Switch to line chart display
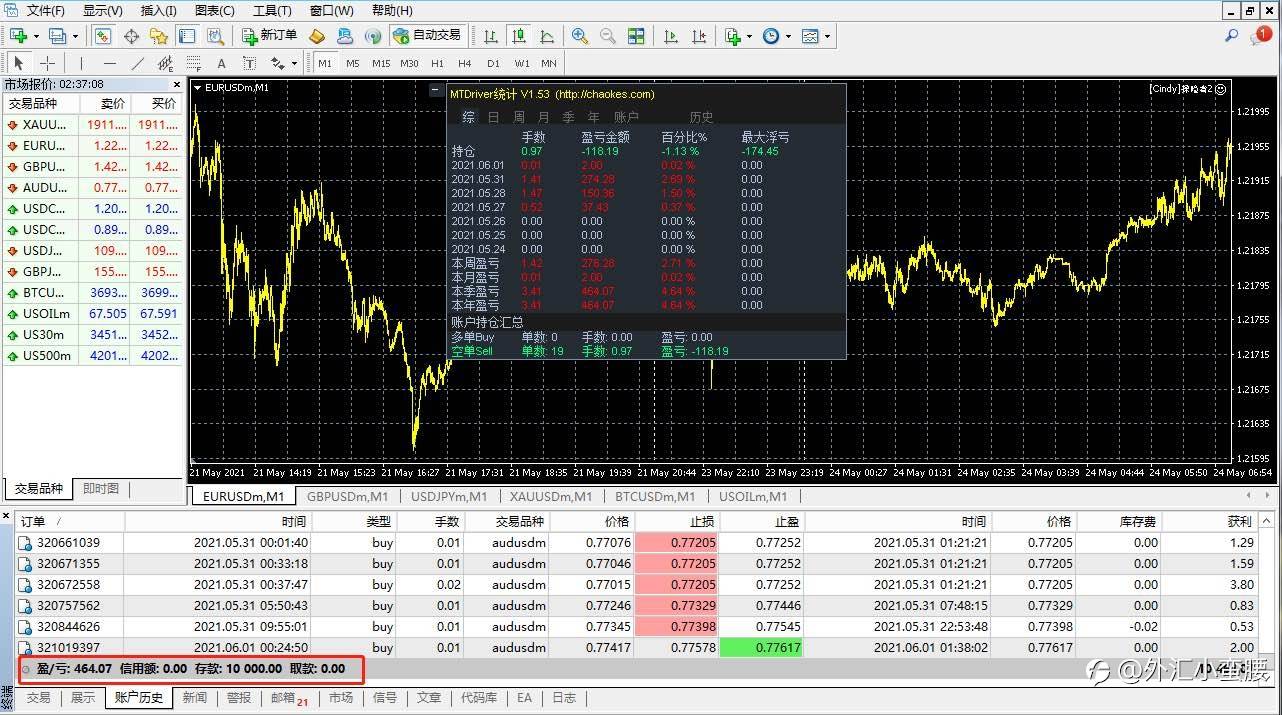The height and width of the screenshot is (715, 1282). 547,36
